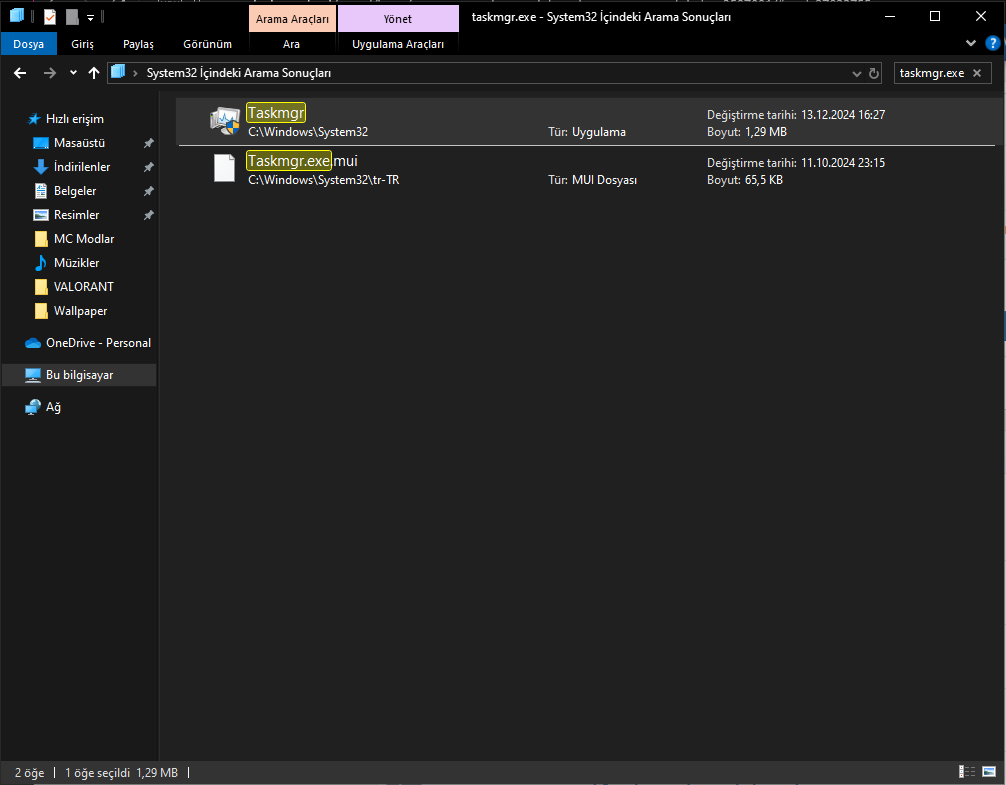Click the C:\Windows\System32 path text
Viewport: 1006px width, 785px height.
pyautogui.click(x=308, y=132)
